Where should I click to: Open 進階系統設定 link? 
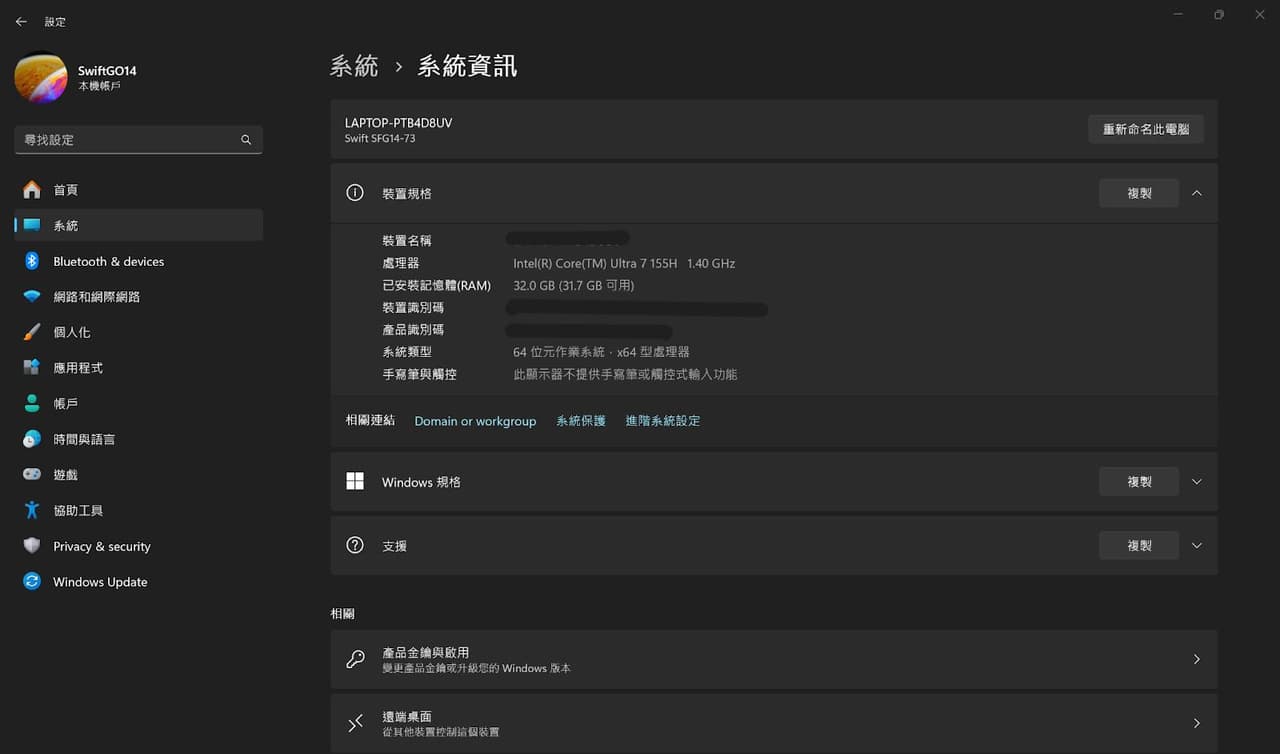tap(663, 421)
